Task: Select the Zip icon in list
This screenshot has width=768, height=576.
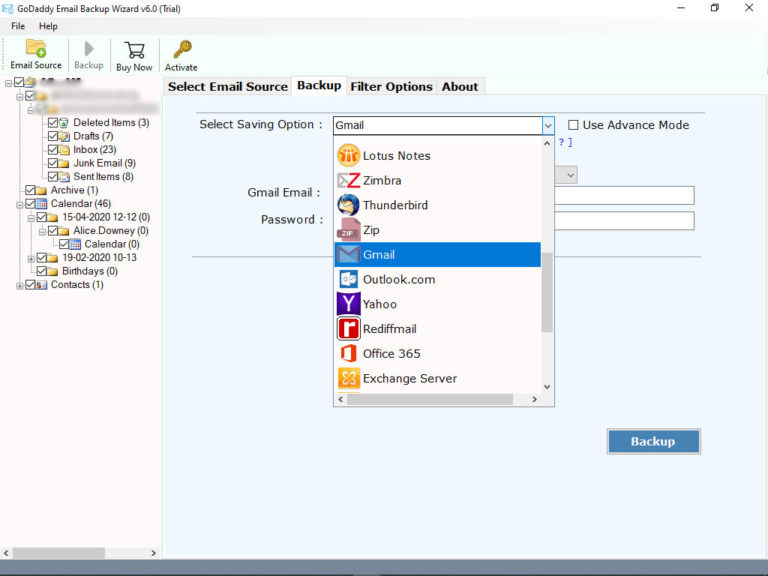Action: 348,230
